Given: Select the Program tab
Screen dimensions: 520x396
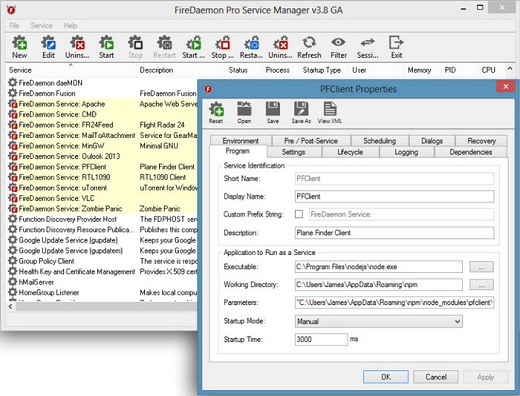Looking at the screenshot, I should [x=238, y=151].
